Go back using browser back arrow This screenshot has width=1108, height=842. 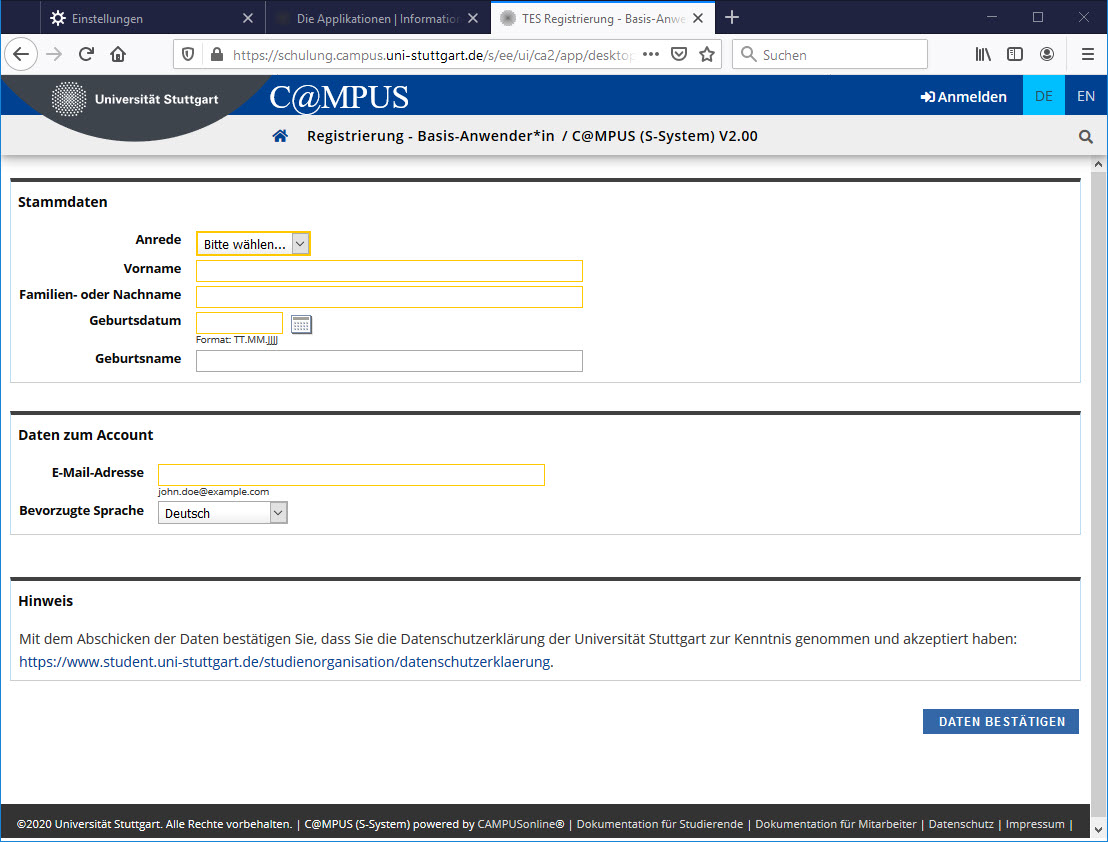pyautogui.click(x=21, y=54)
